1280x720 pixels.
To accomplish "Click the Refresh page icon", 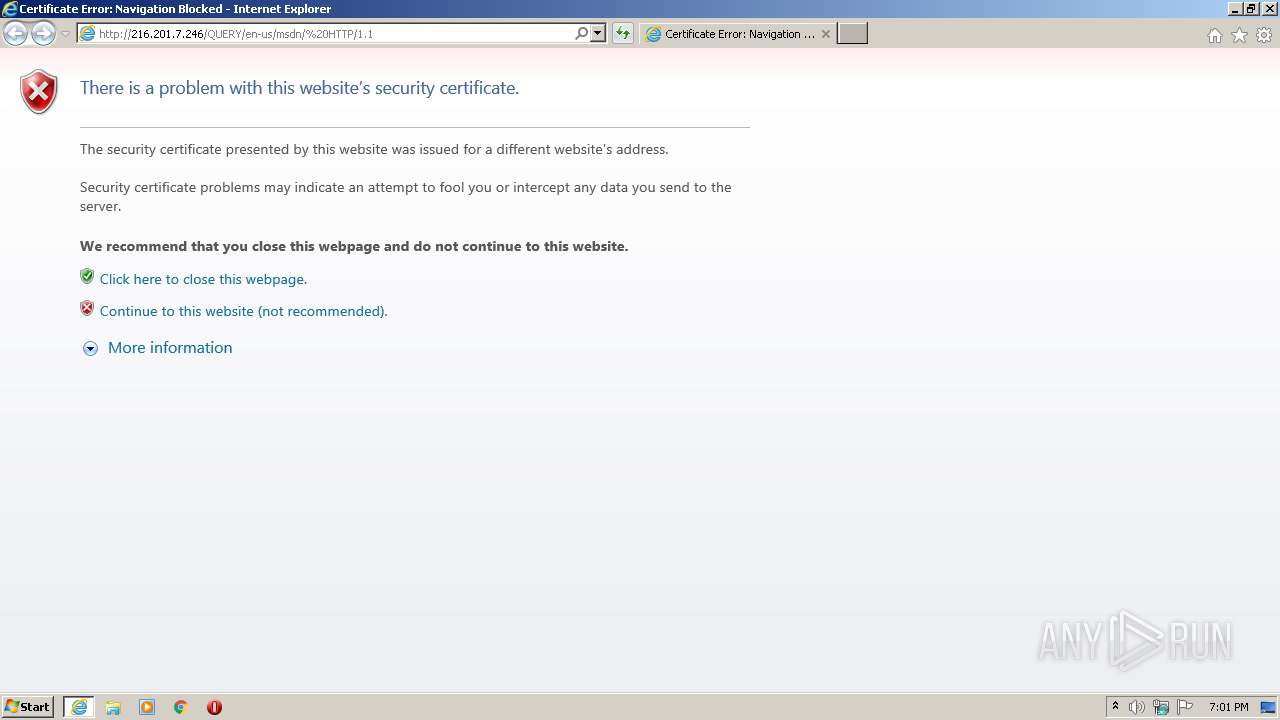I will pyautogui.click(x=623, y=33).
